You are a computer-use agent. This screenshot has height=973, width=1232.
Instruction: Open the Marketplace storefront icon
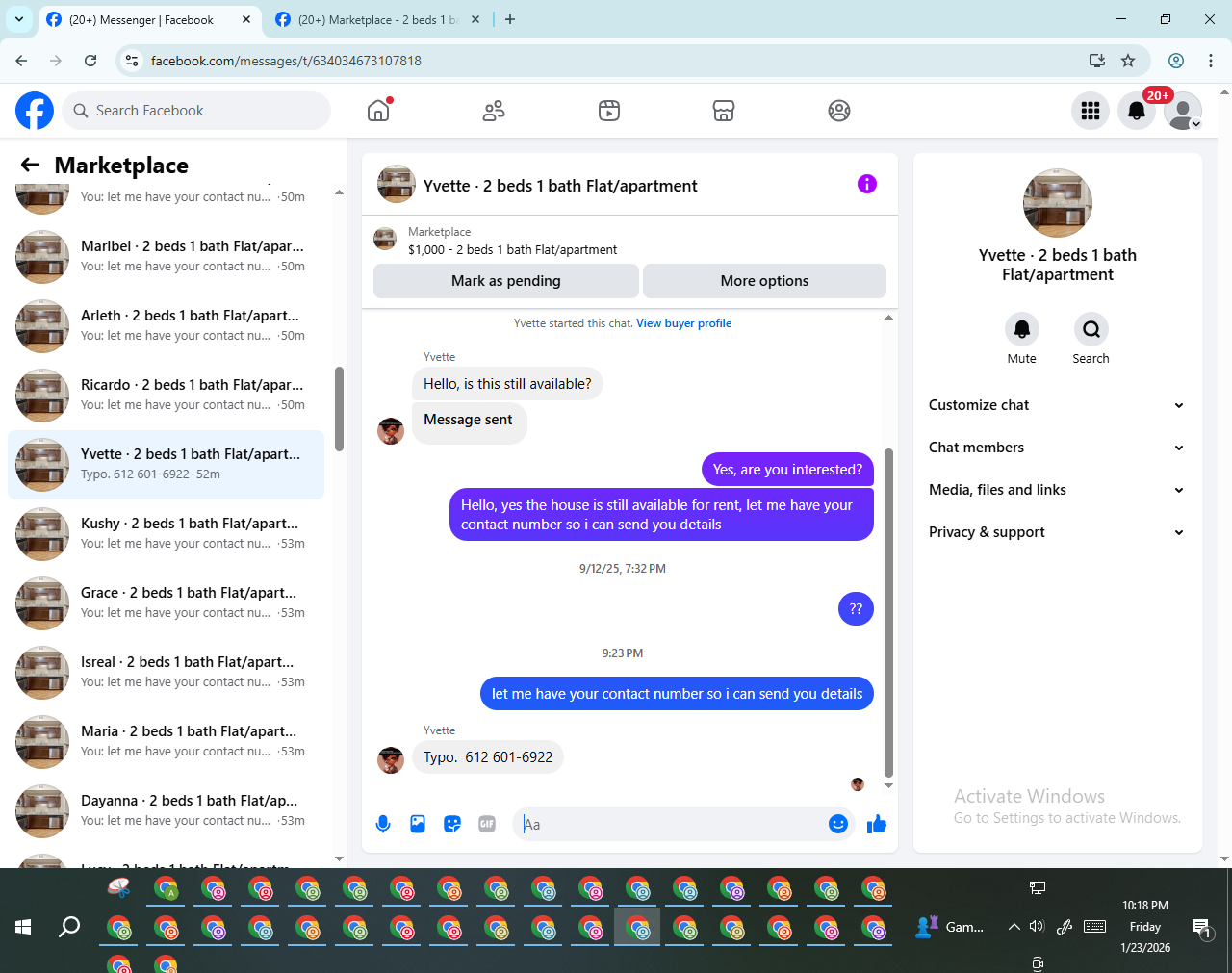point(724,111)
